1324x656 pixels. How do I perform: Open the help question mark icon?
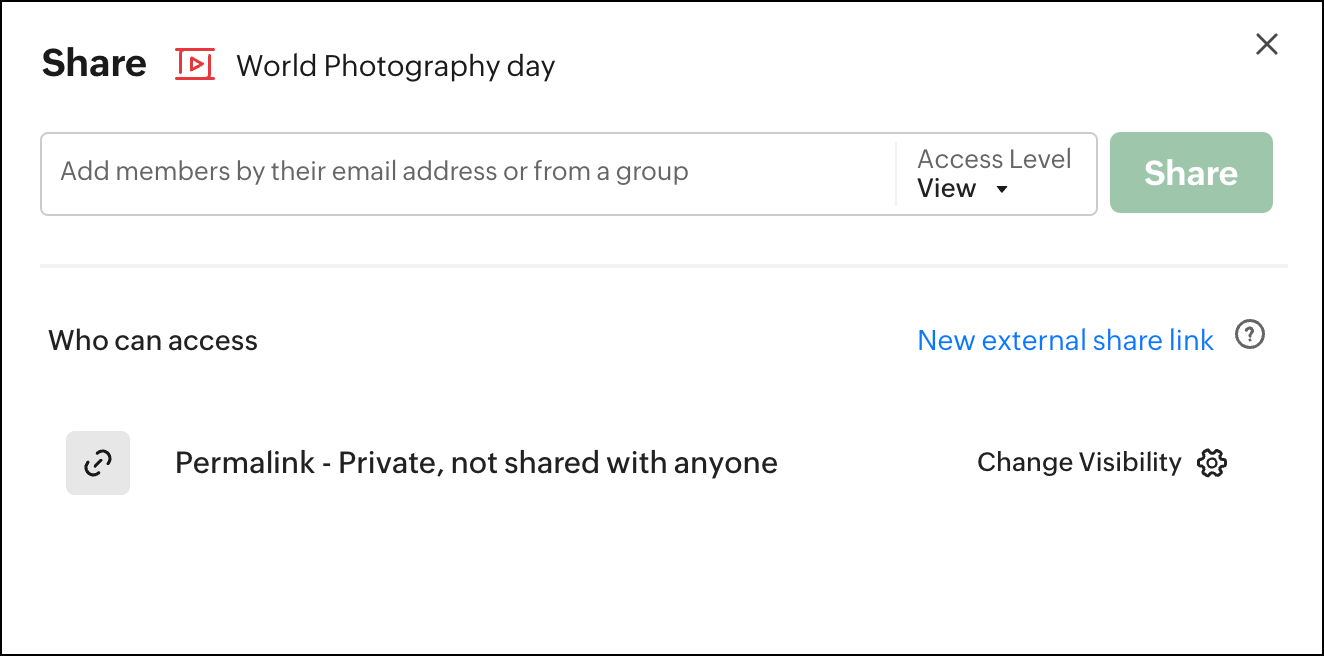pyautogui.click(x=1250, y=335)
